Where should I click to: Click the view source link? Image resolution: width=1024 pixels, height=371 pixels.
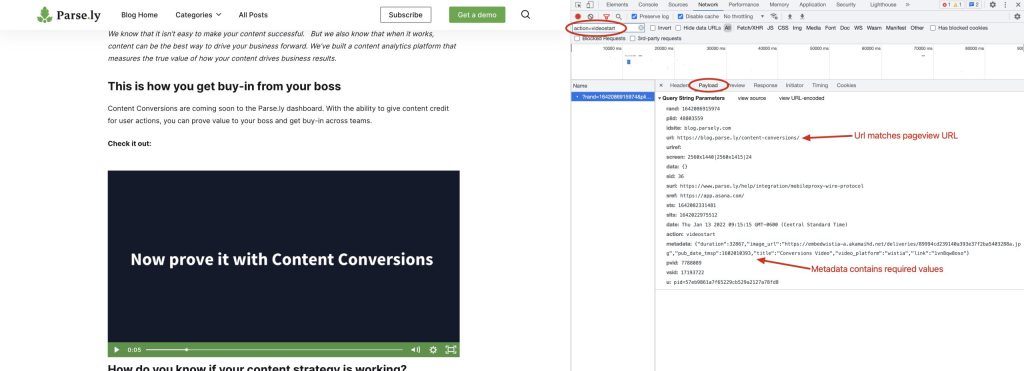[752, 98]
